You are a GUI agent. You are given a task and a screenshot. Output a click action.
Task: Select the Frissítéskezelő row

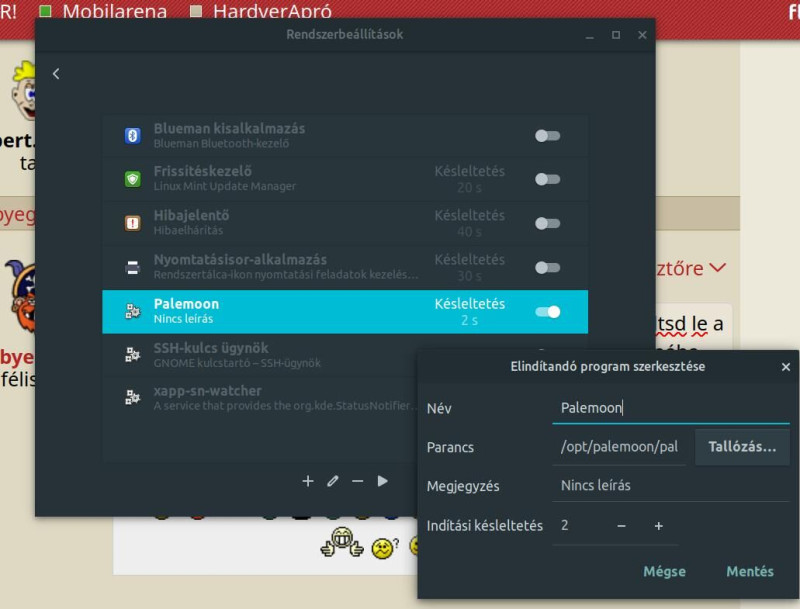tap(345, 179)
